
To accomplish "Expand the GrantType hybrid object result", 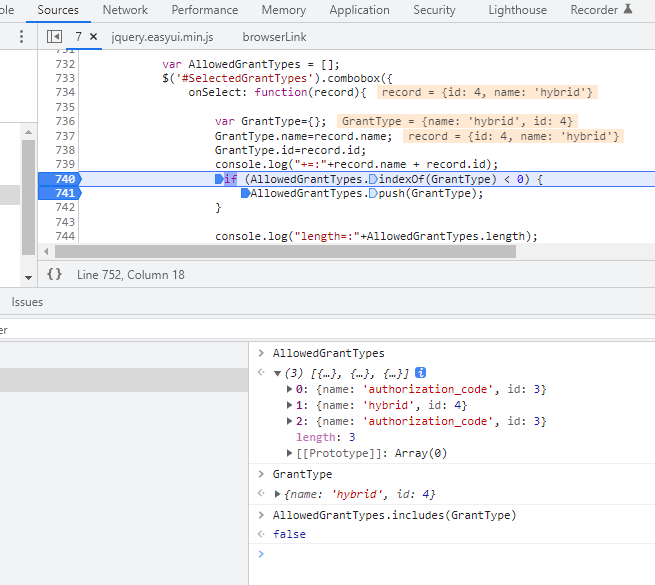I will tap(277, 495).
